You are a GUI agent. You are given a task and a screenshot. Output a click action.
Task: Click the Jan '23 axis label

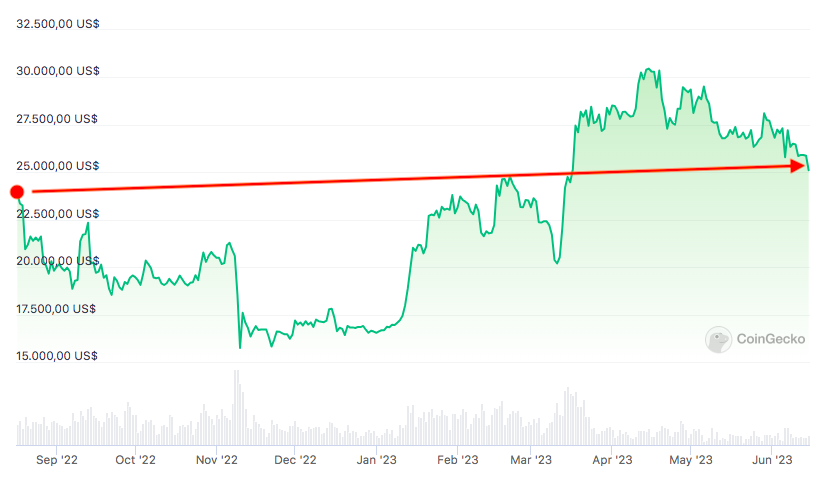pos(377,460)
